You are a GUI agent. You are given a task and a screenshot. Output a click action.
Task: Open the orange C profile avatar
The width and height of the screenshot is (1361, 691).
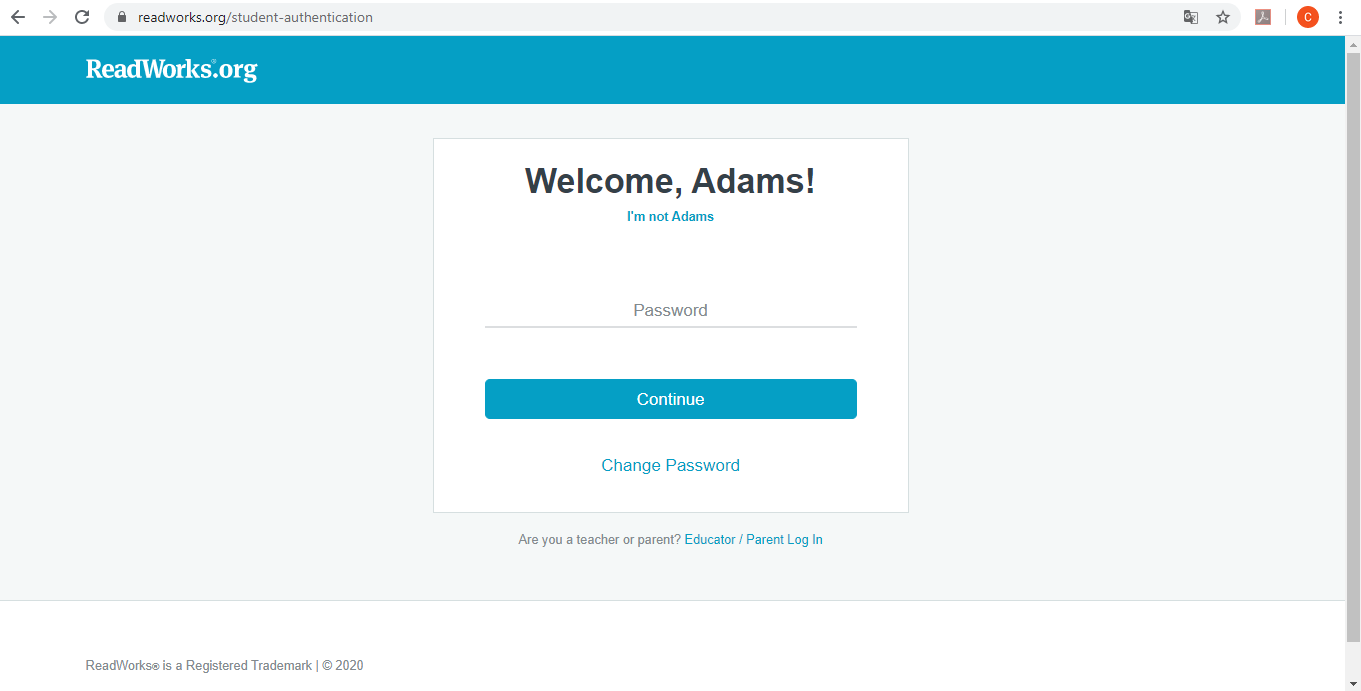coord(1308,17)
